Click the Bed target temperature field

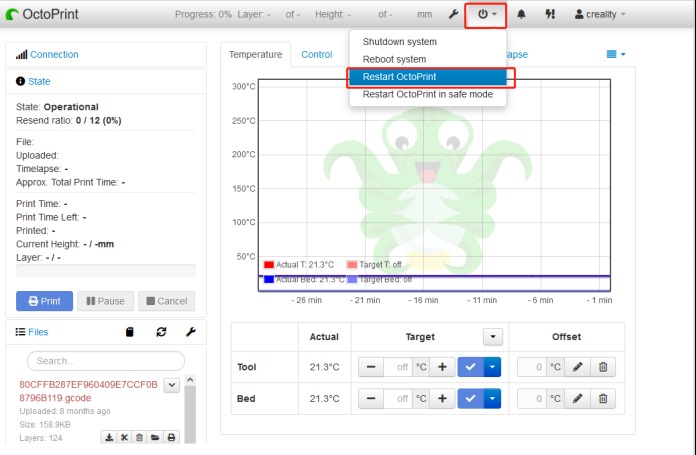[398, 399]
